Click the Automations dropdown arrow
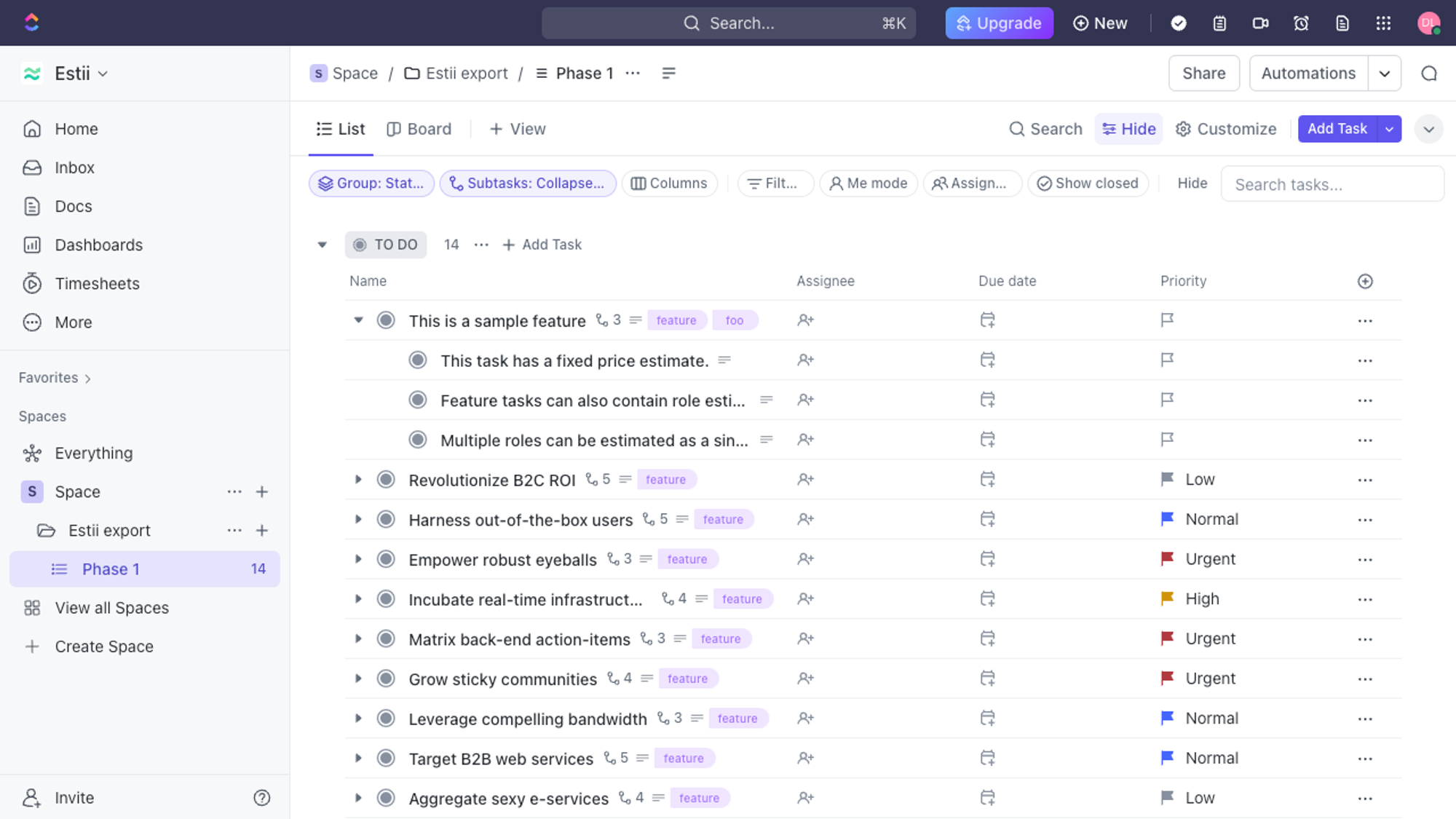 pyautogui.click(x=1385, y=73)
